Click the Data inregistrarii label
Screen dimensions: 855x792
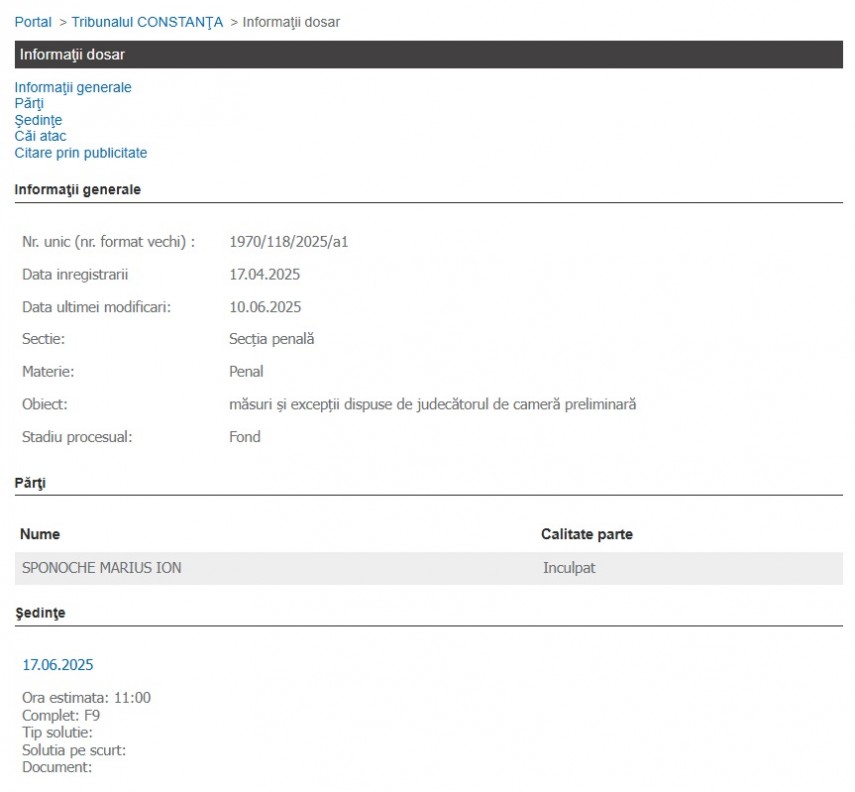(x=75, y=274)
